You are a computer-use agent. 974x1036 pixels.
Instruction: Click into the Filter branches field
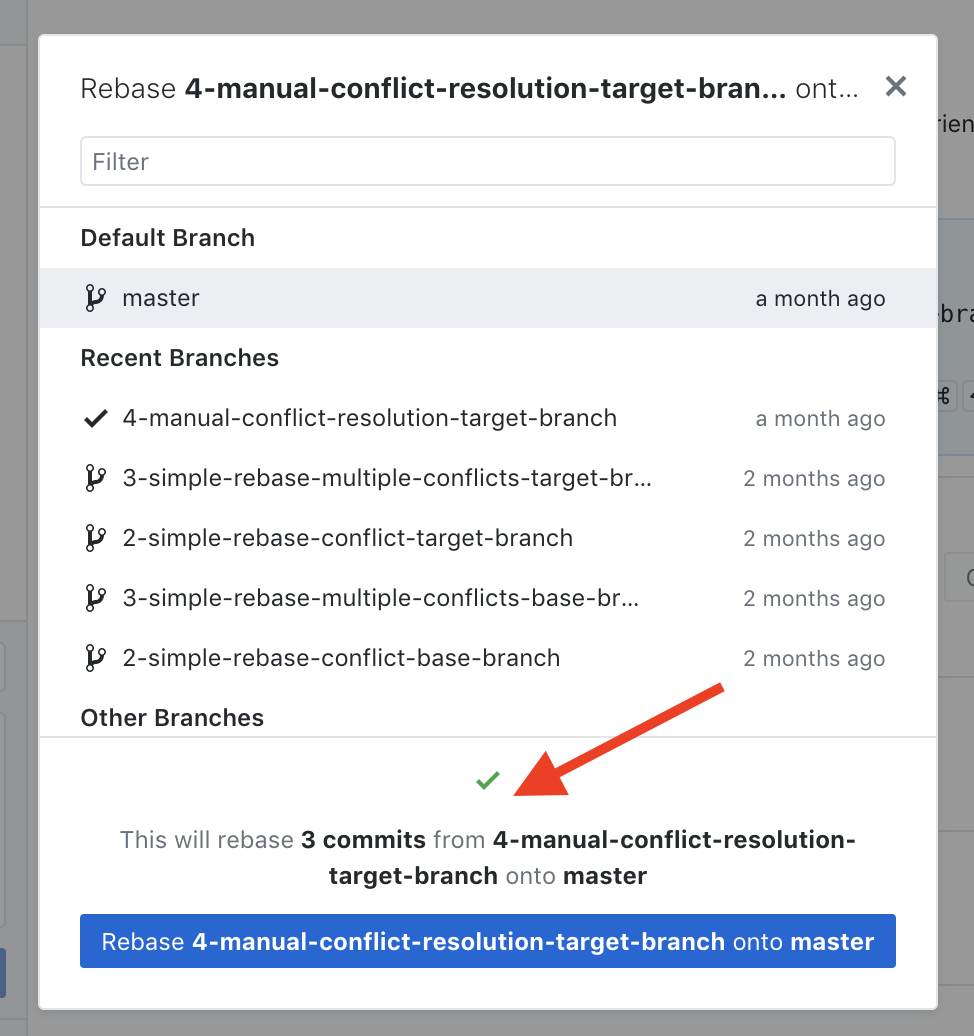pos(487,160)
